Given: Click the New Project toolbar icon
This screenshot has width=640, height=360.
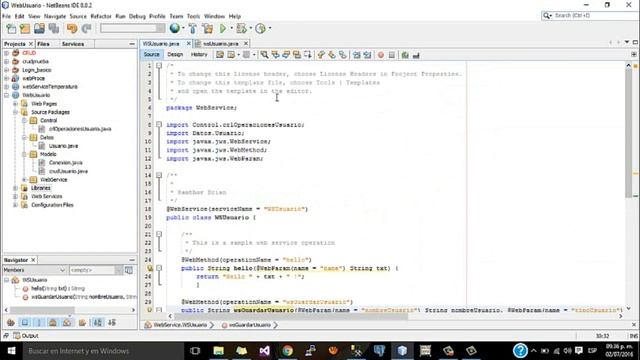Looking at the screenshot, I should (x=25, y=28).
